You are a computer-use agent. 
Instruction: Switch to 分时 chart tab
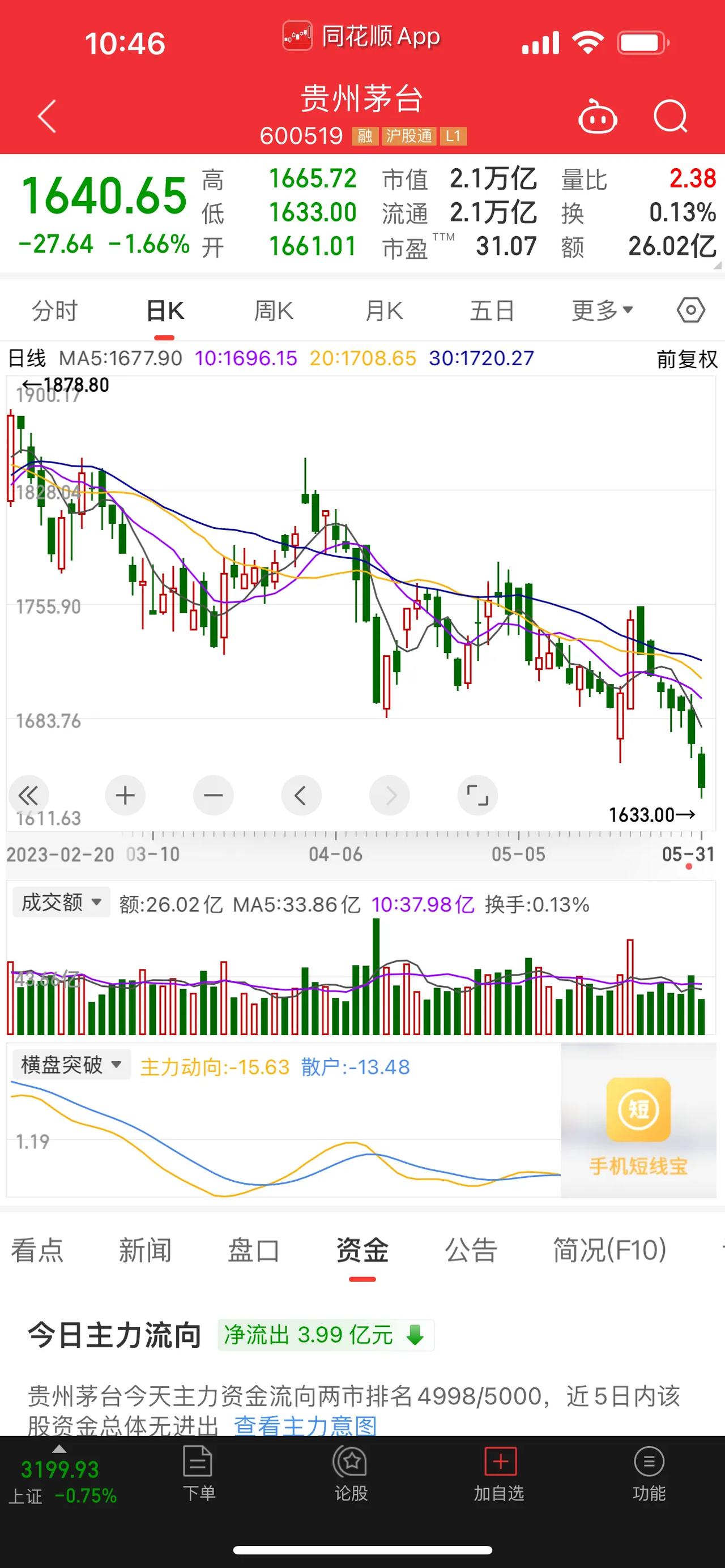(55, 310)
